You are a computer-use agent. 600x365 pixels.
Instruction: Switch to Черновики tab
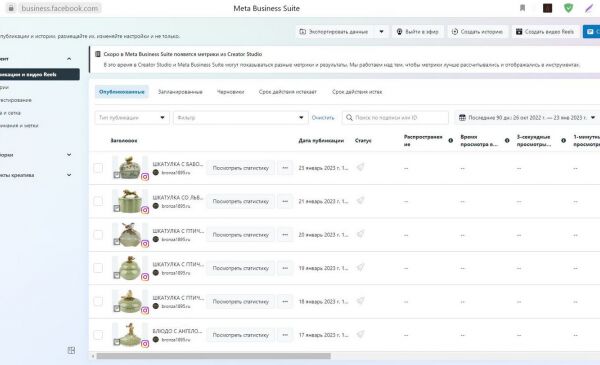(230, 92)
